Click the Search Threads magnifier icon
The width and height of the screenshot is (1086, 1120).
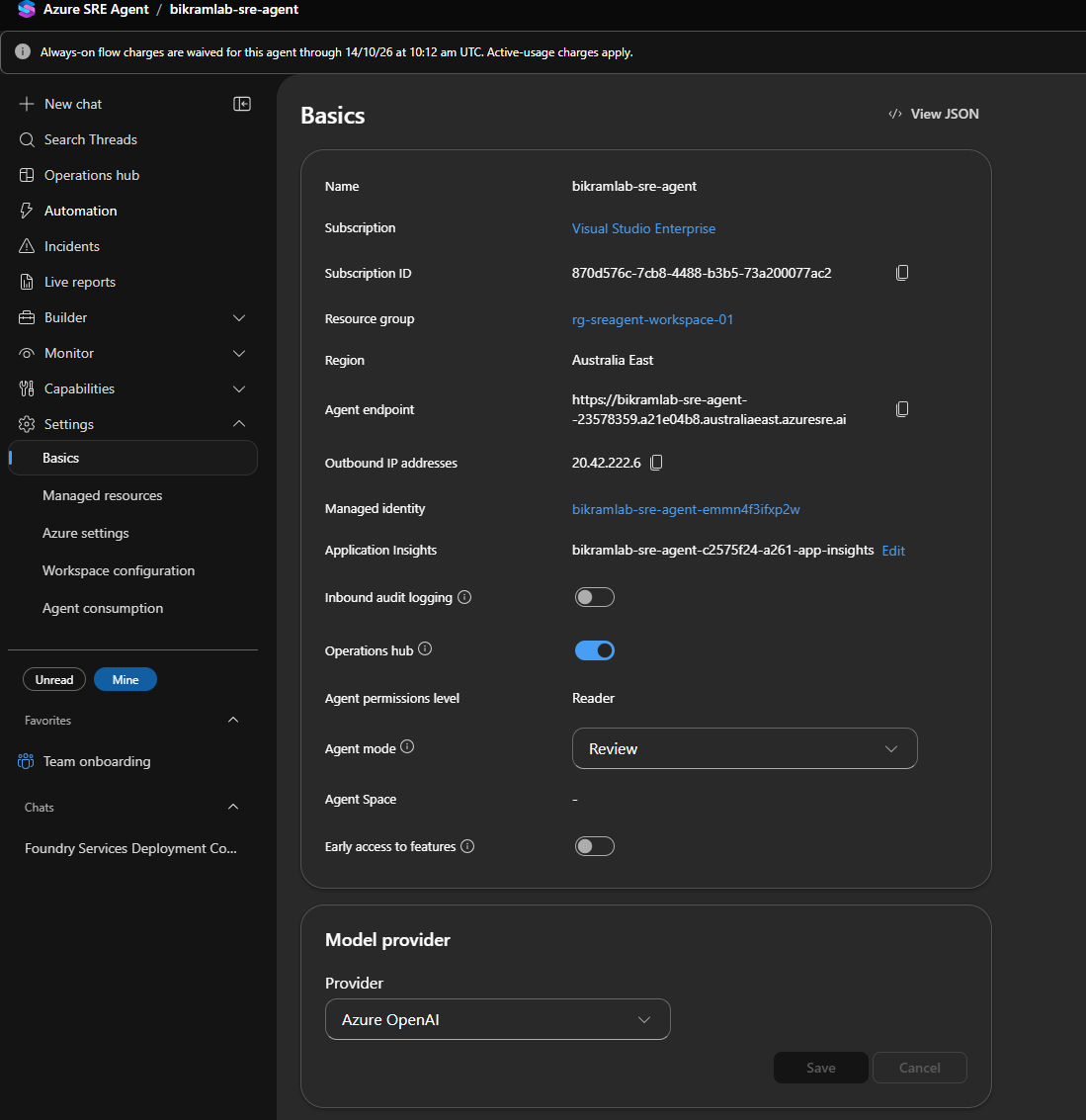(x=27, y=140)
